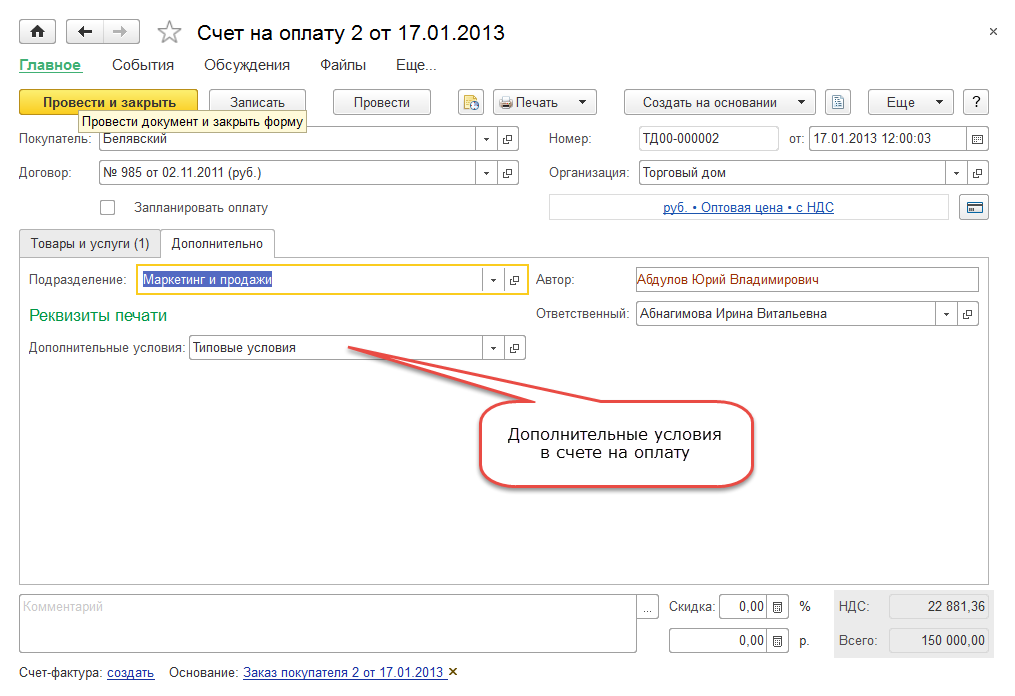Focus the Скидка percent value field
Viewport: 1015px width, 696px height.
tap(743, 607)
